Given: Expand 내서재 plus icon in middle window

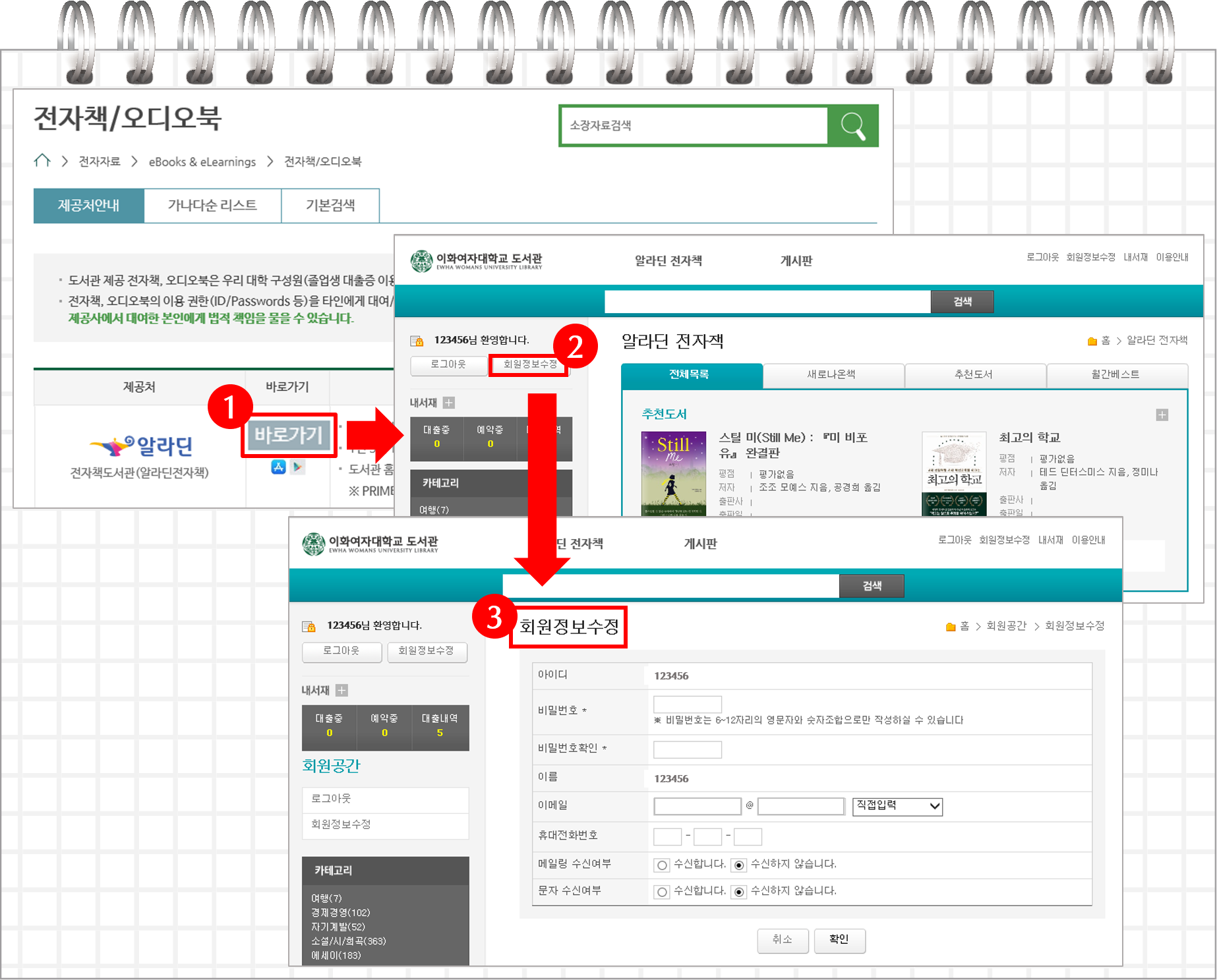Looking at the screenshot, I should 449,403.
